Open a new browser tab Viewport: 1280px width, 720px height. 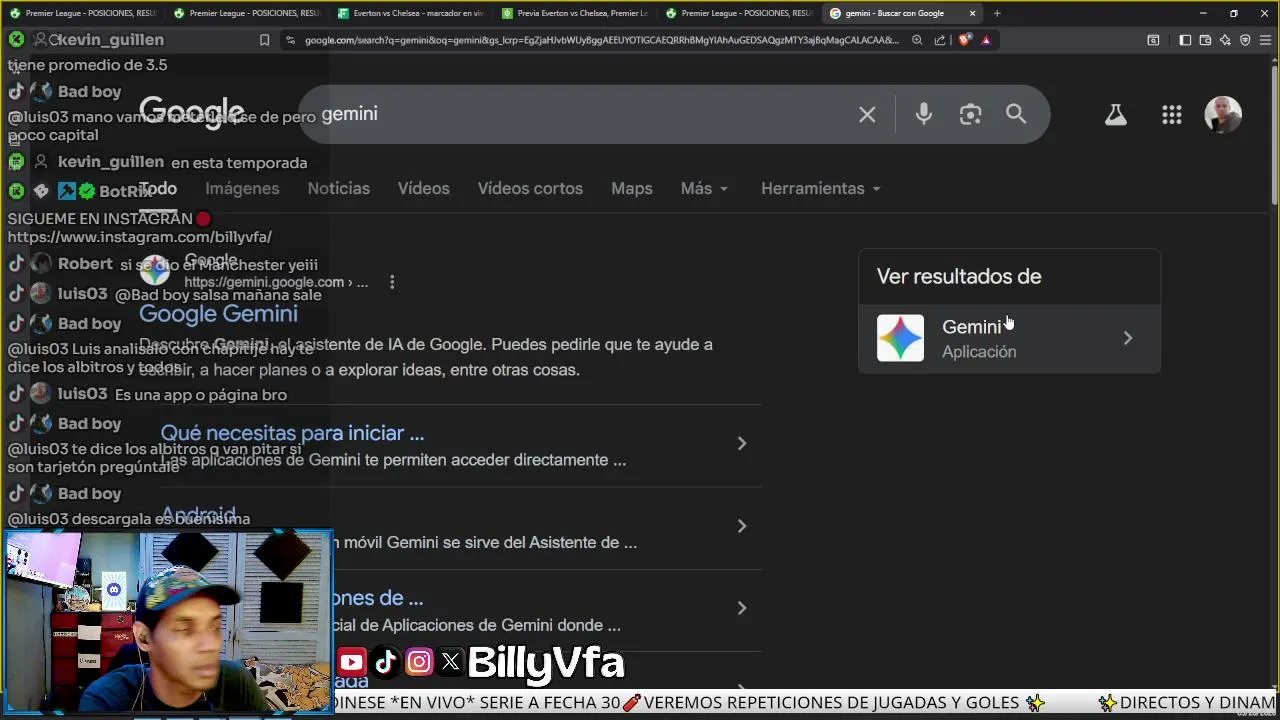coord(997,13)
